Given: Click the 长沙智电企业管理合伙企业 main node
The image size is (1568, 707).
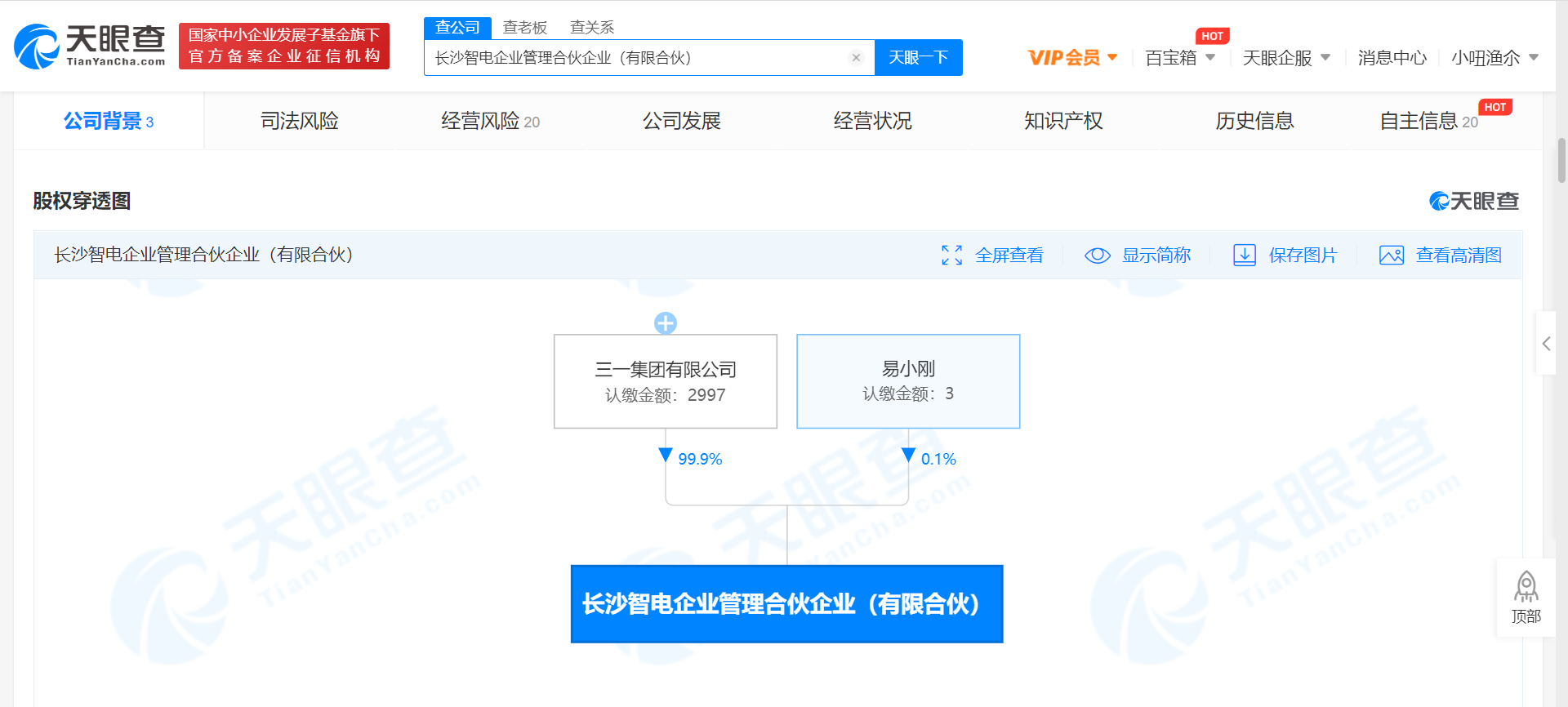Looking at the screenshot, I should (786, 604).
